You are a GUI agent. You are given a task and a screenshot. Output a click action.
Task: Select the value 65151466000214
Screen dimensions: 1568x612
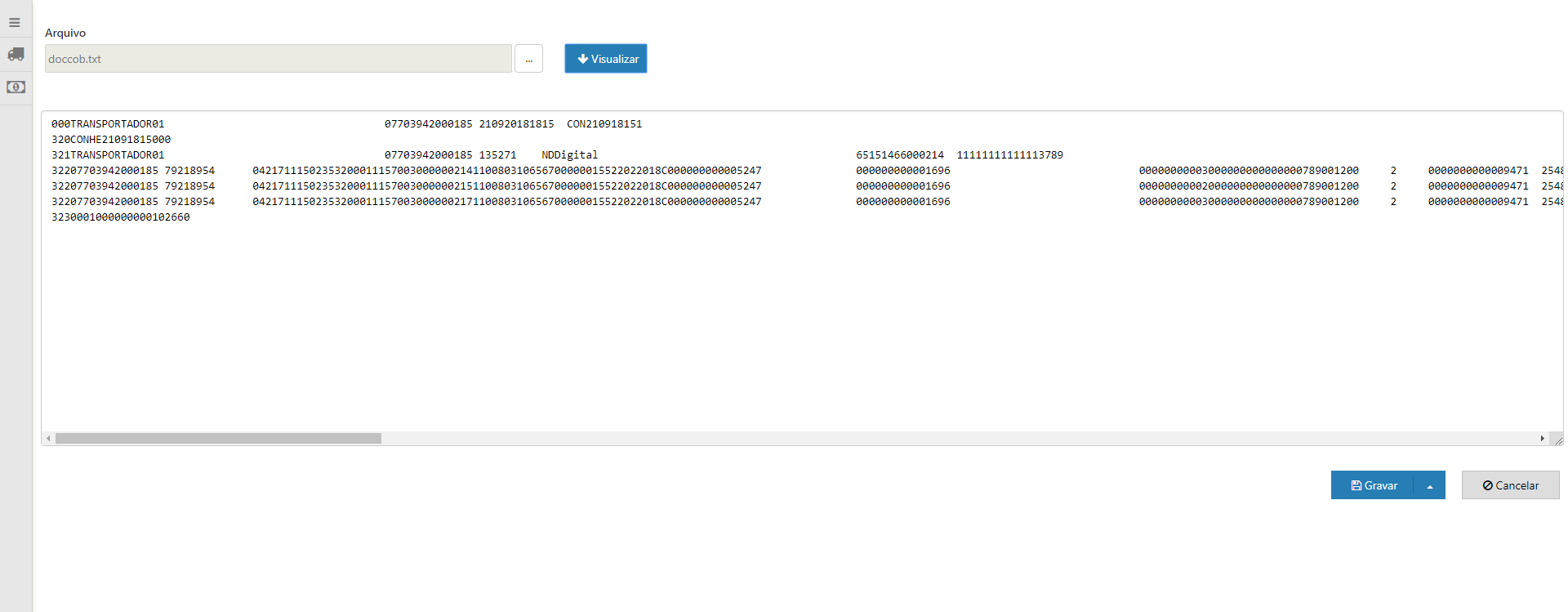900,155
